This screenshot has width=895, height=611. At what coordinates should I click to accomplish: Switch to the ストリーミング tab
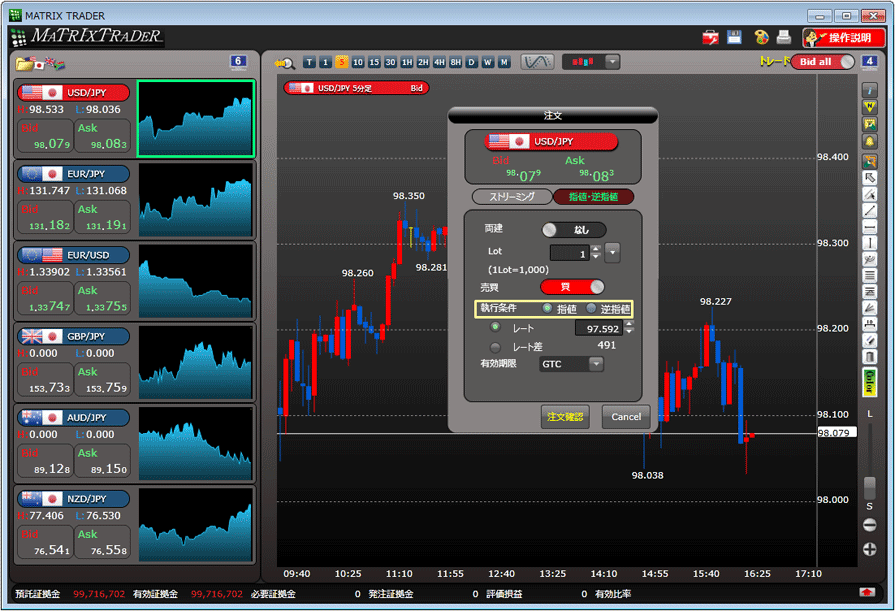pos(512,196)
